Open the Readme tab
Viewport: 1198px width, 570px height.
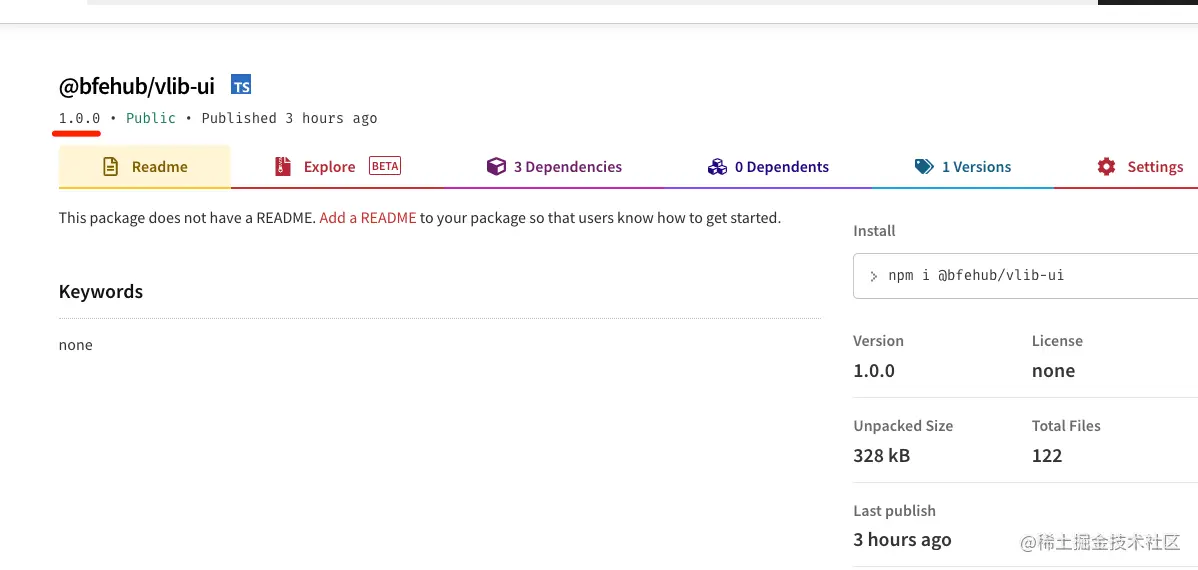coord(144,167)
